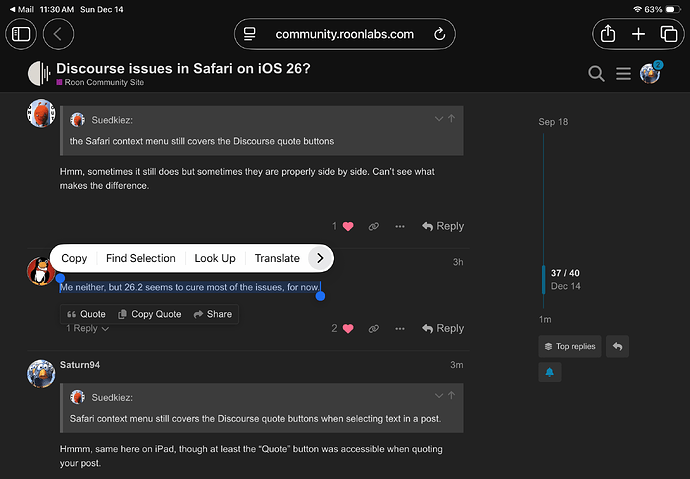Open the Discourse hamburger menu

(x=623, y=73)
